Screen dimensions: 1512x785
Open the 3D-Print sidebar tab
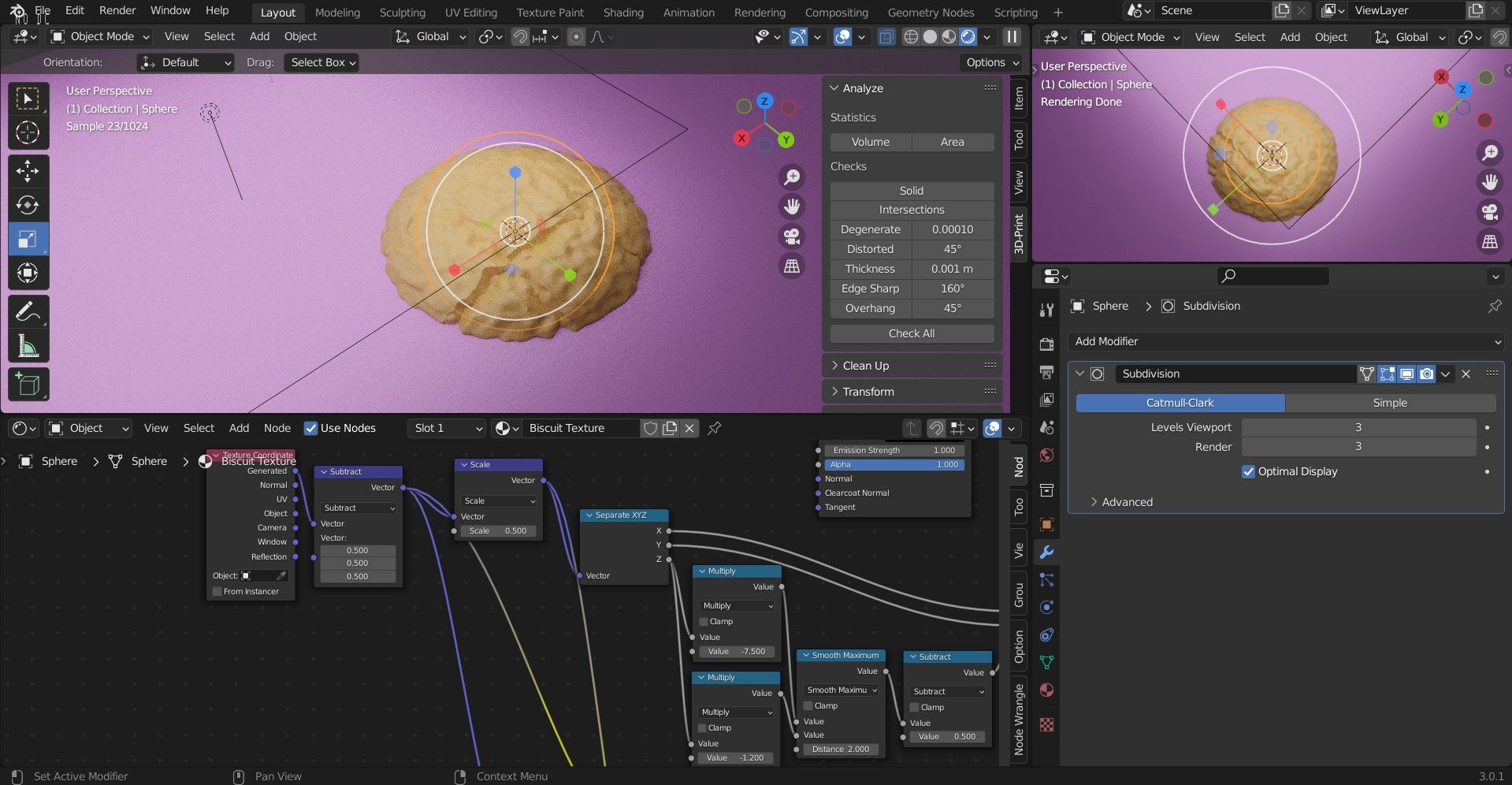1019,233
